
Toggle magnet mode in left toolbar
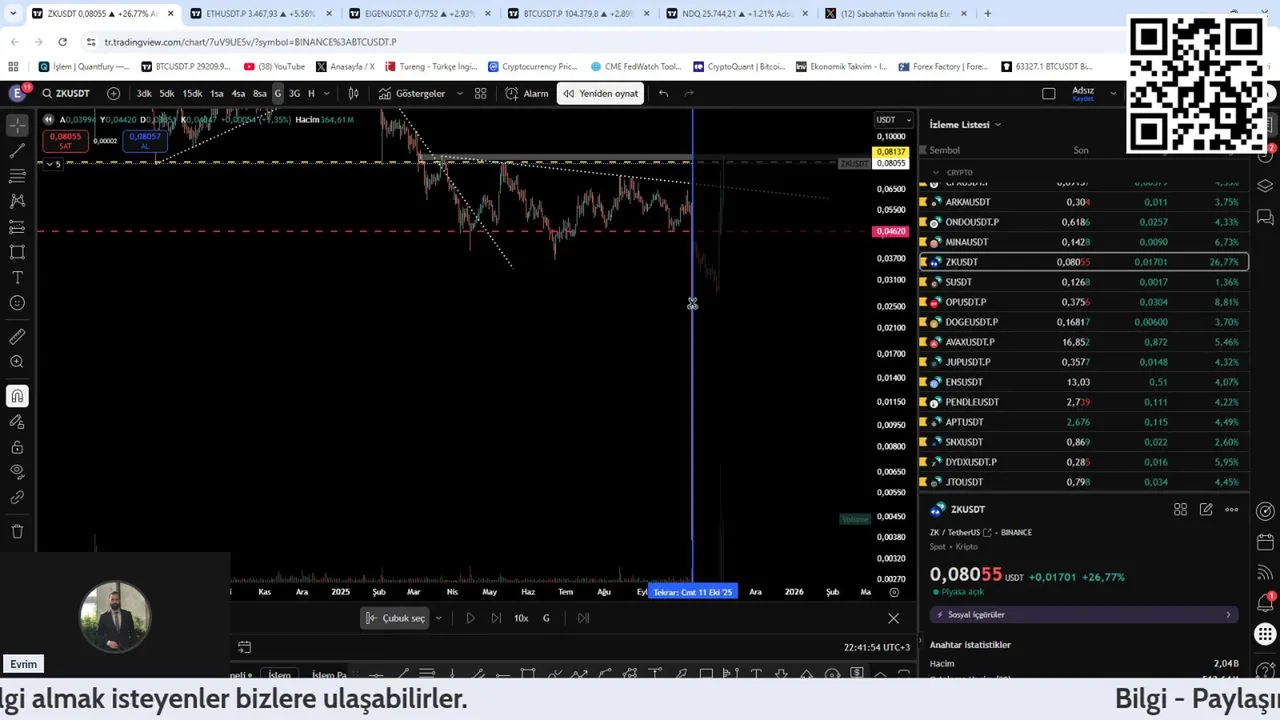pos(17,397)
